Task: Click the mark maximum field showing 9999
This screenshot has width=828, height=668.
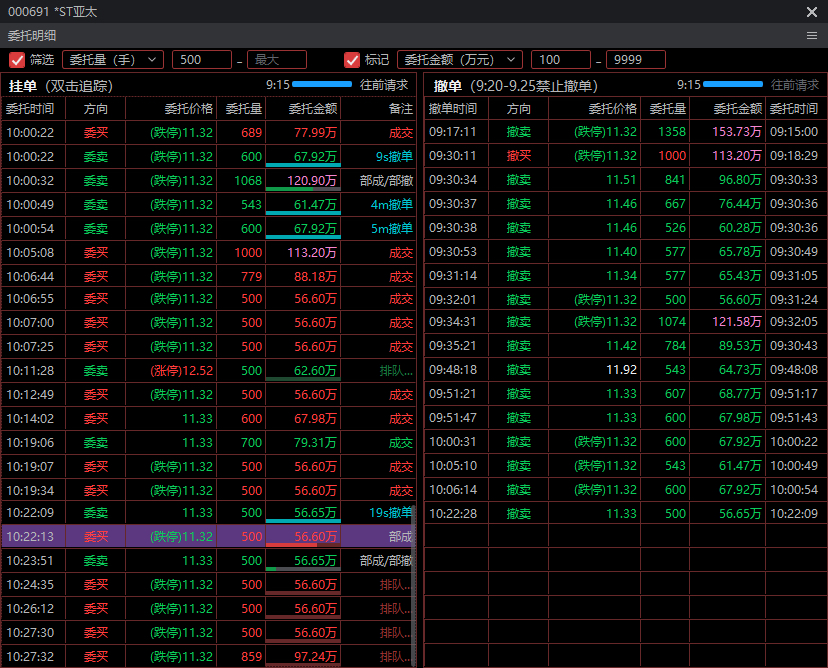Action: 635,60
